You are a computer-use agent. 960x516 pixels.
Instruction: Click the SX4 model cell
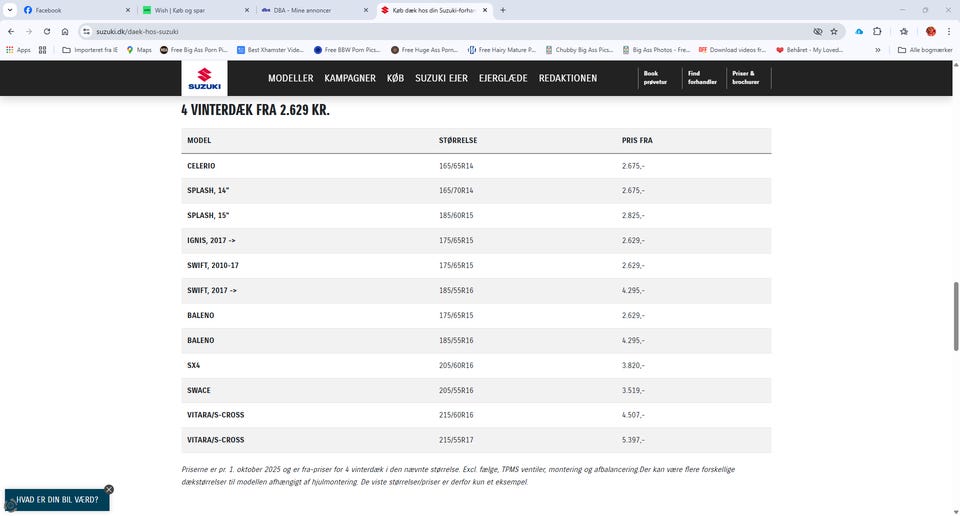[x=193, y=365]
